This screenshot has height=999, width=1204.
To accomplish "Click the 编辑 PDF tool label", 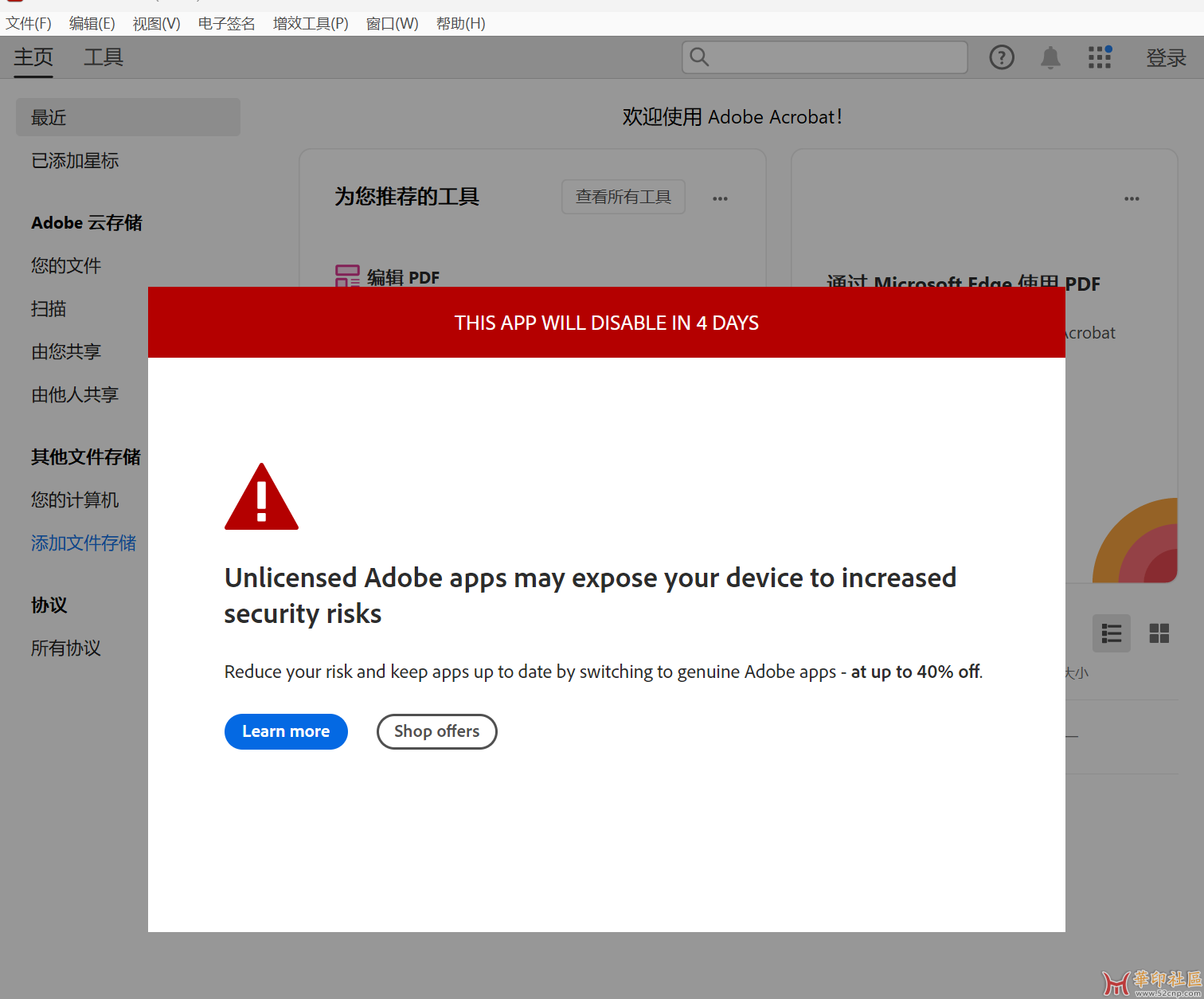I will coord(403,277).
